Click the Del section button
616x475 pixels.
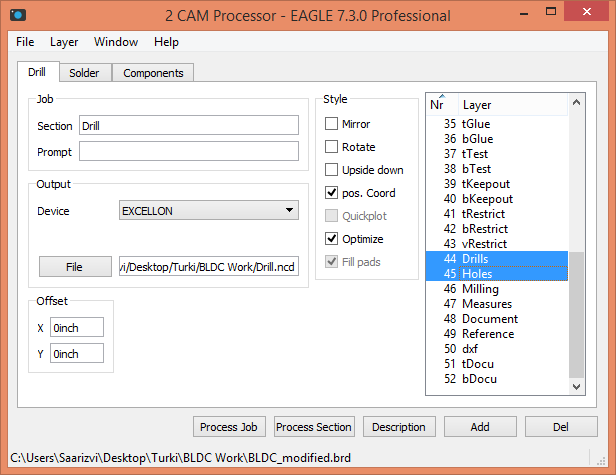point(561,427)
